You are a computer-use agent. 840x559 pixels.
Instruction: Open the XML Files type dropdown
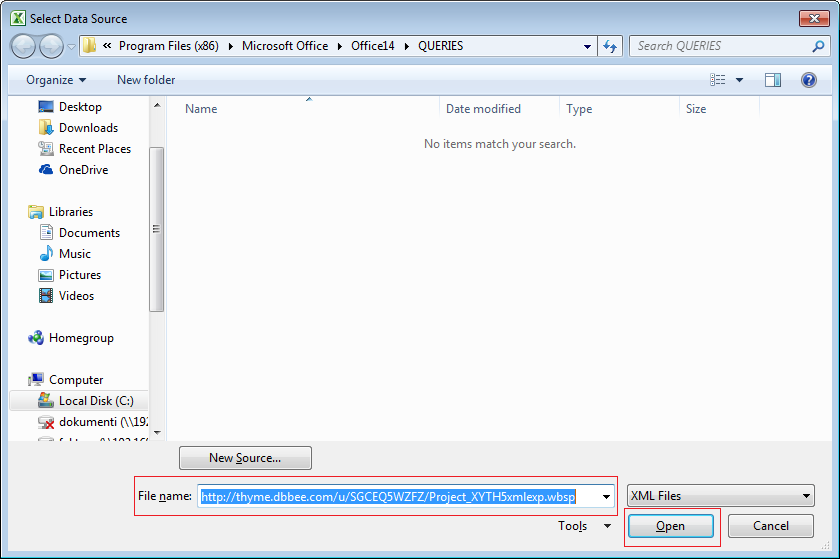pyautogui.click(x=721, y=496)
